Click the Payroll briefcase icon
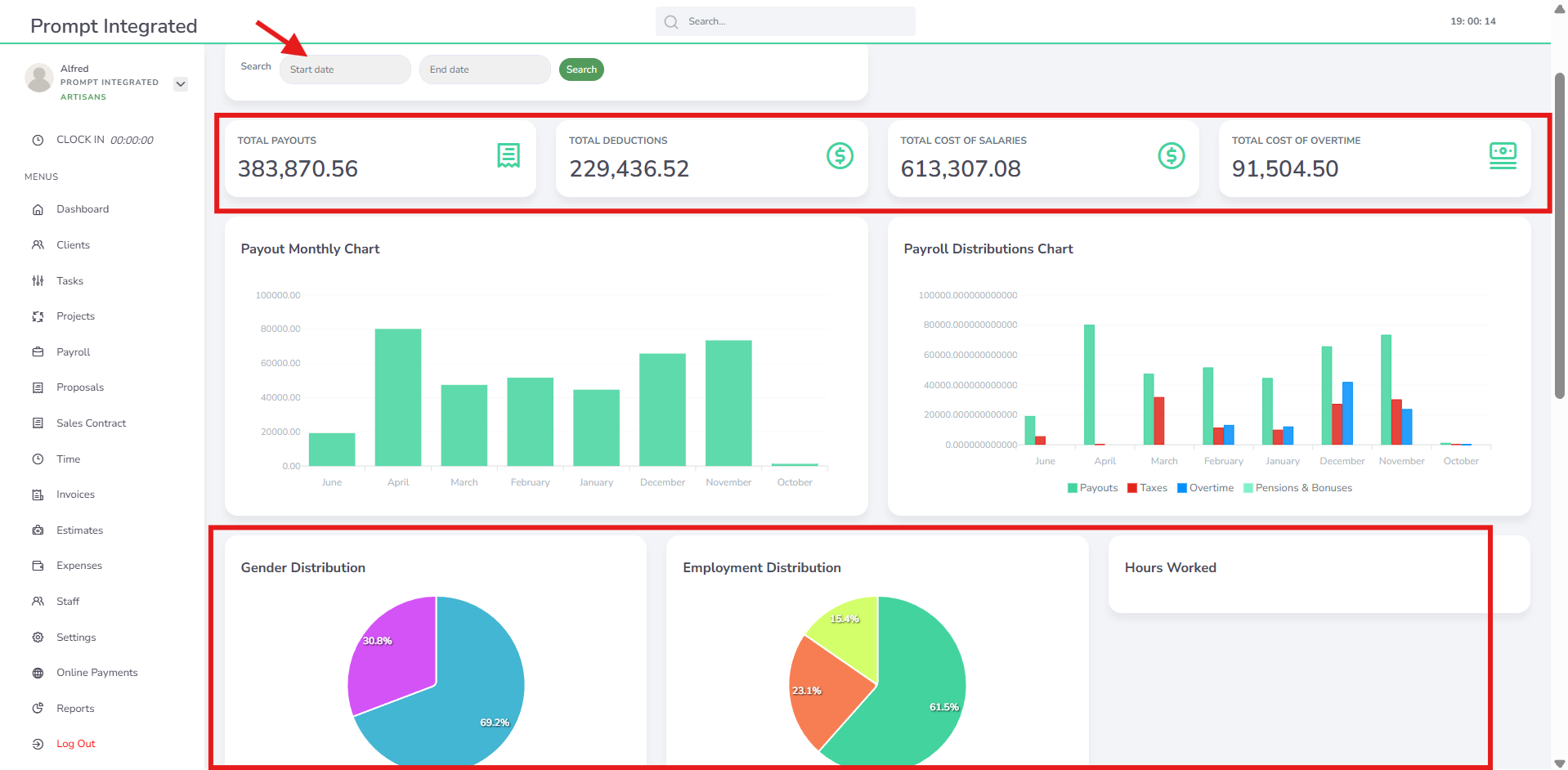 tap(38, 352)
